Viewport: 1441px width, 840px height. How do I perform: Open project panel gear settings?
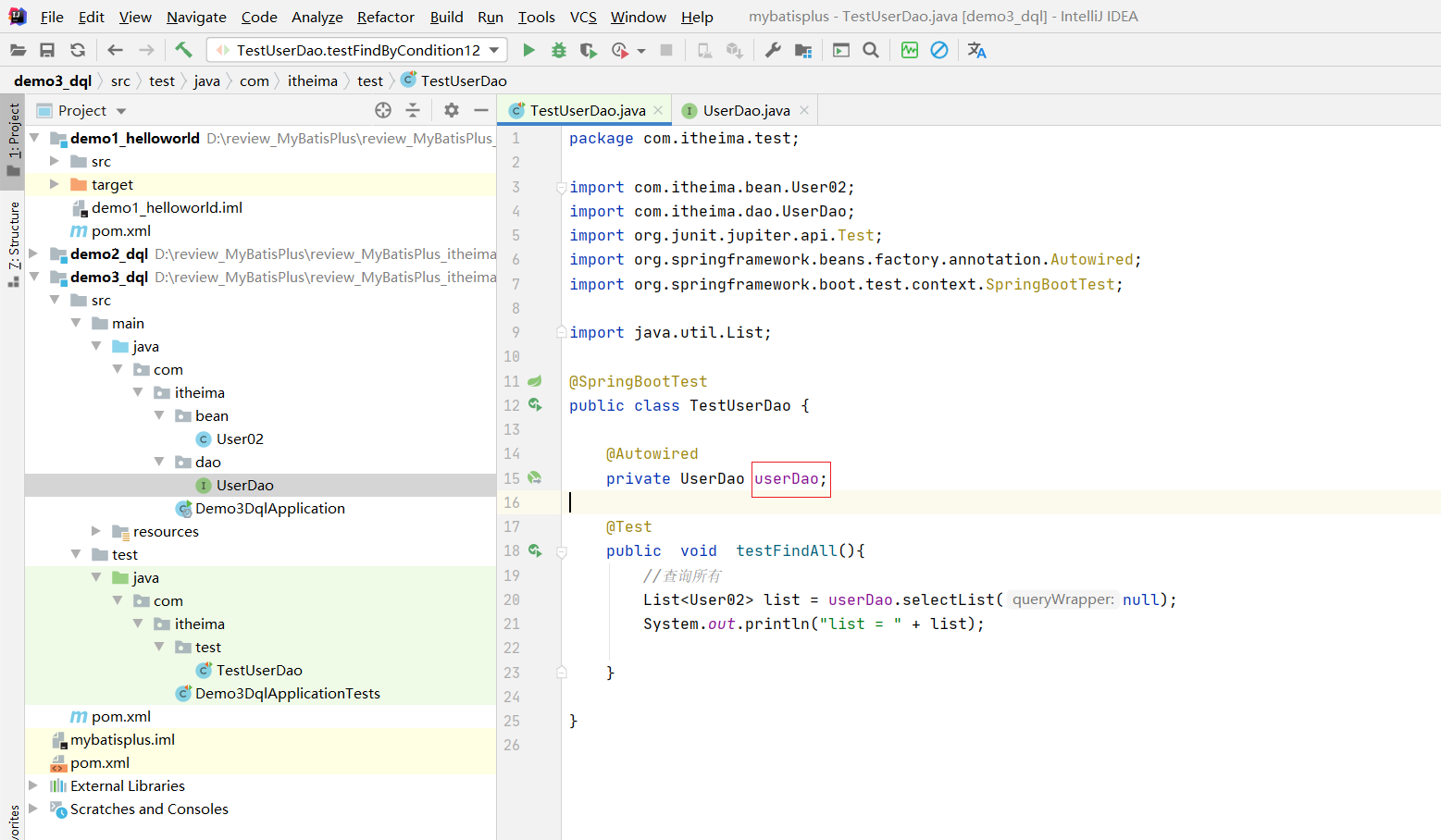451,110
